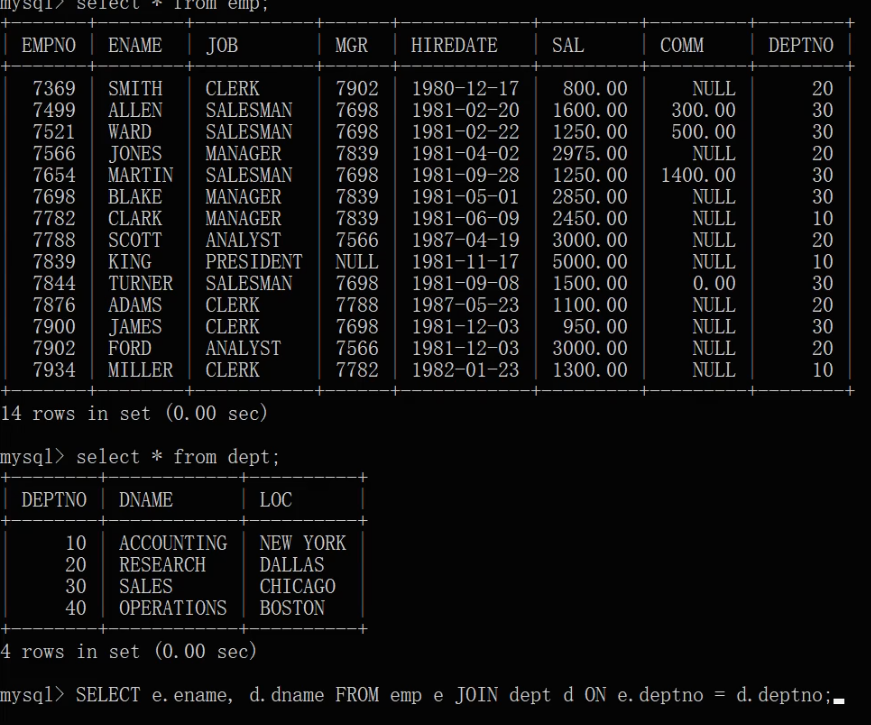The width and height of the screenshot is (871, 725).
Task: Click the NEW YORK location cell
Action: click(303, 543)
